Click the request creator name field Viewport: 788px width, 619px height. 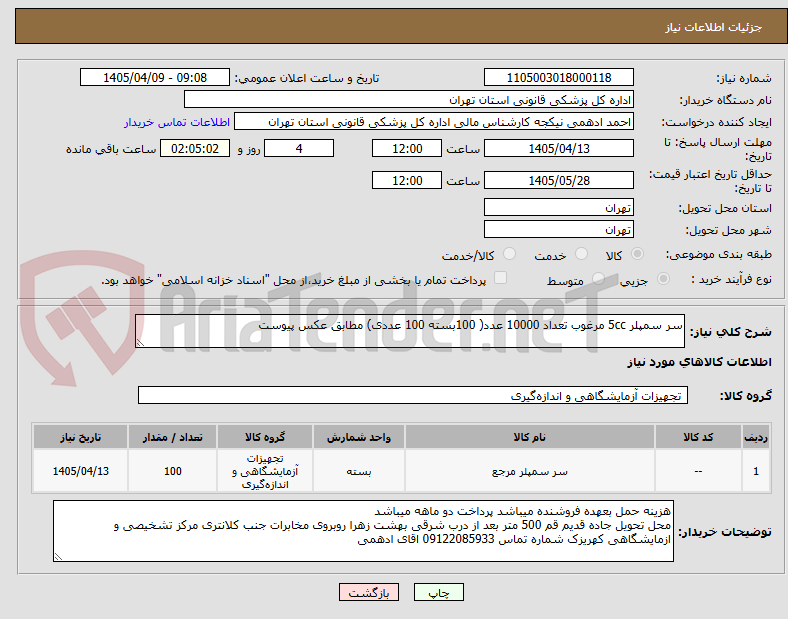pyautogui.click(x=434, y=122)
